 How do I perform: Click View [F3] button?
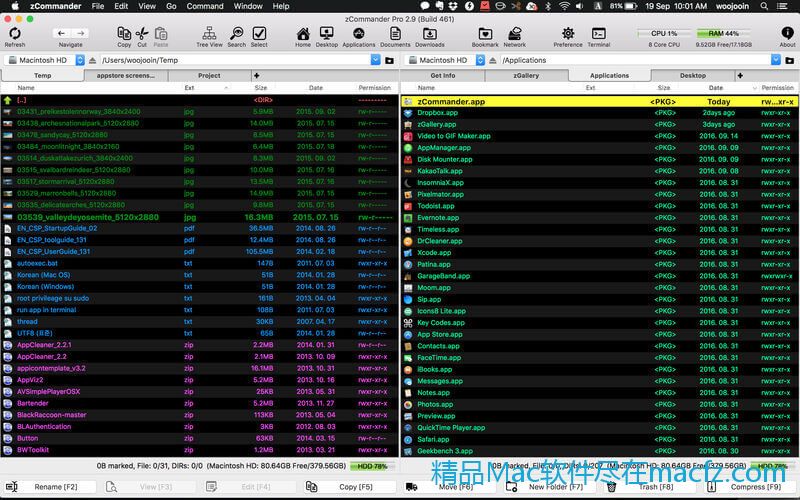coord(151,487)
